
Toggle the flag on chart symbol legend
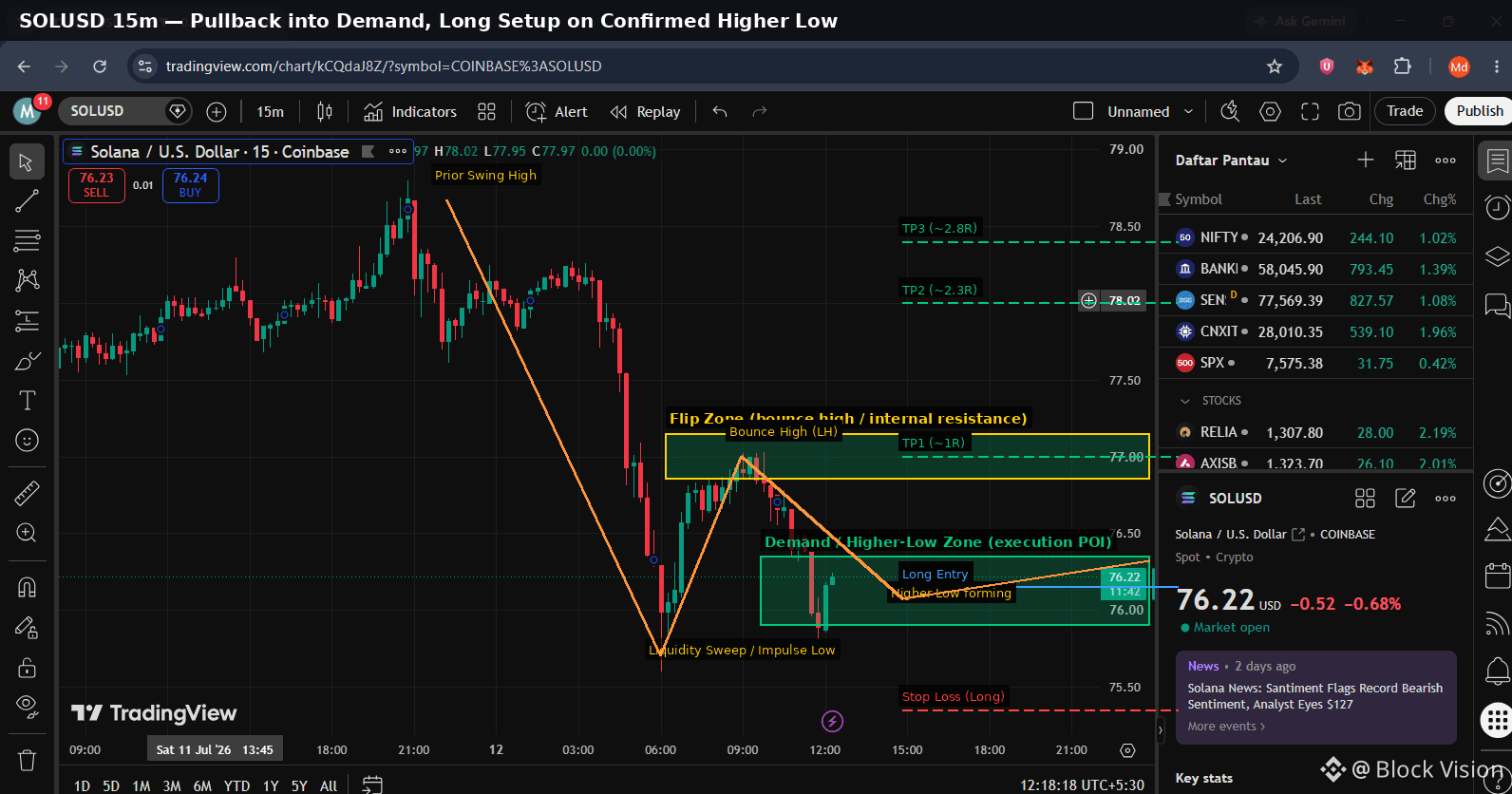pos(368,151)
